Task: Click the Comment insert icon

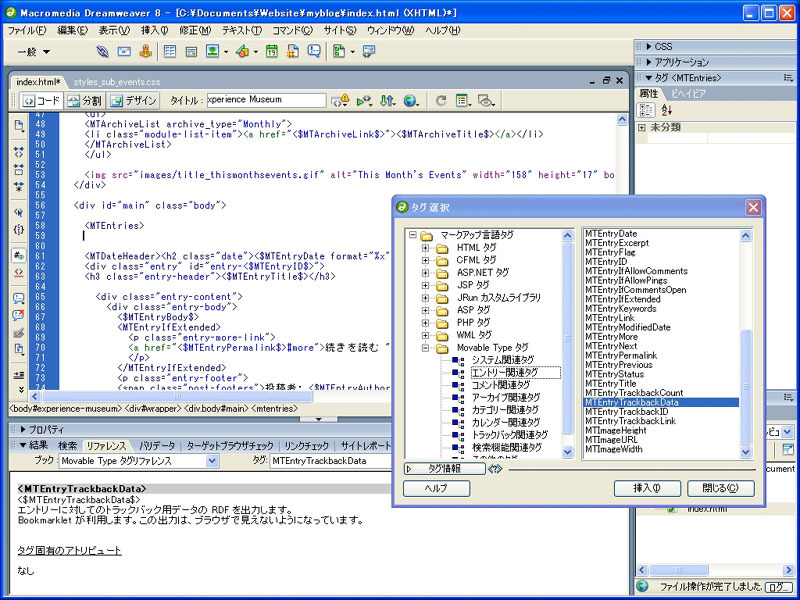Action: [x=314, y=52]
